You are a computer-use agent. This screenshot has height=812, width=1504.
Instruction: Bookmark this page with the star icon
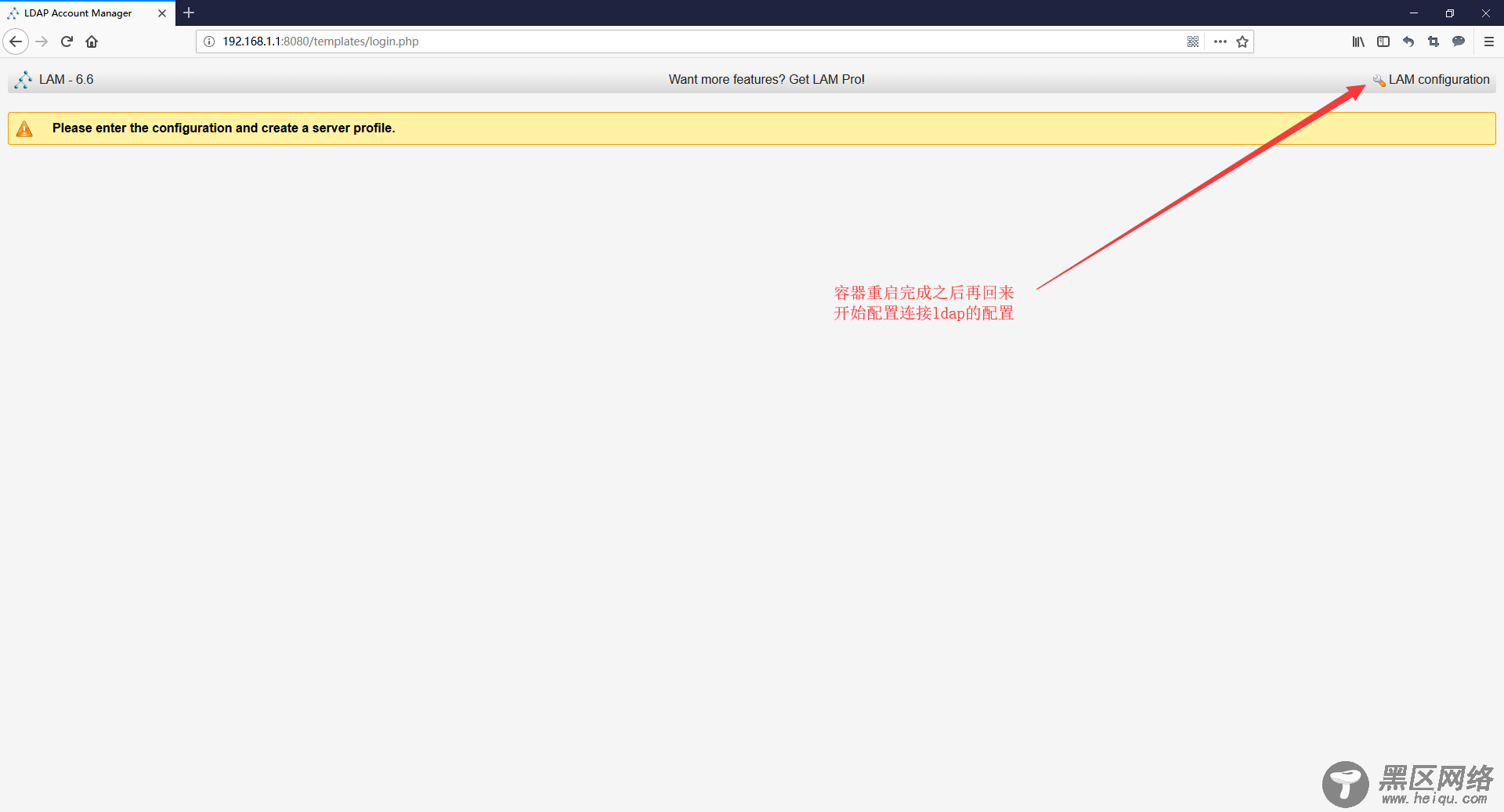[x=1242, y=42]
